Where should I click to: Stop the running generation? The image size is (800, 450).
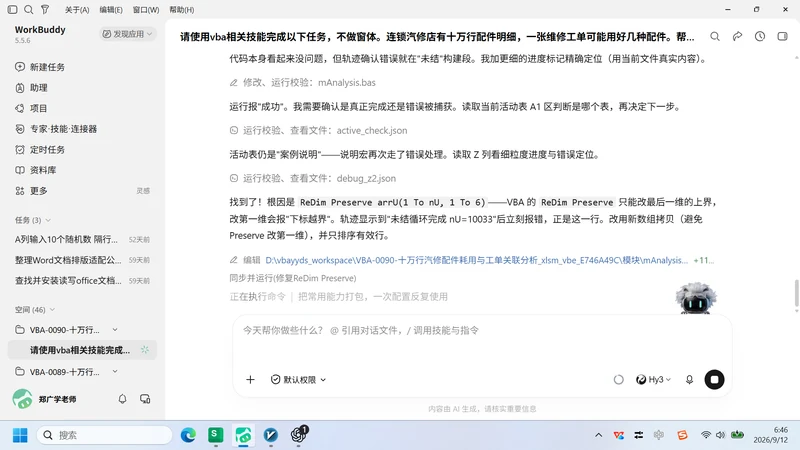(714, 380)
